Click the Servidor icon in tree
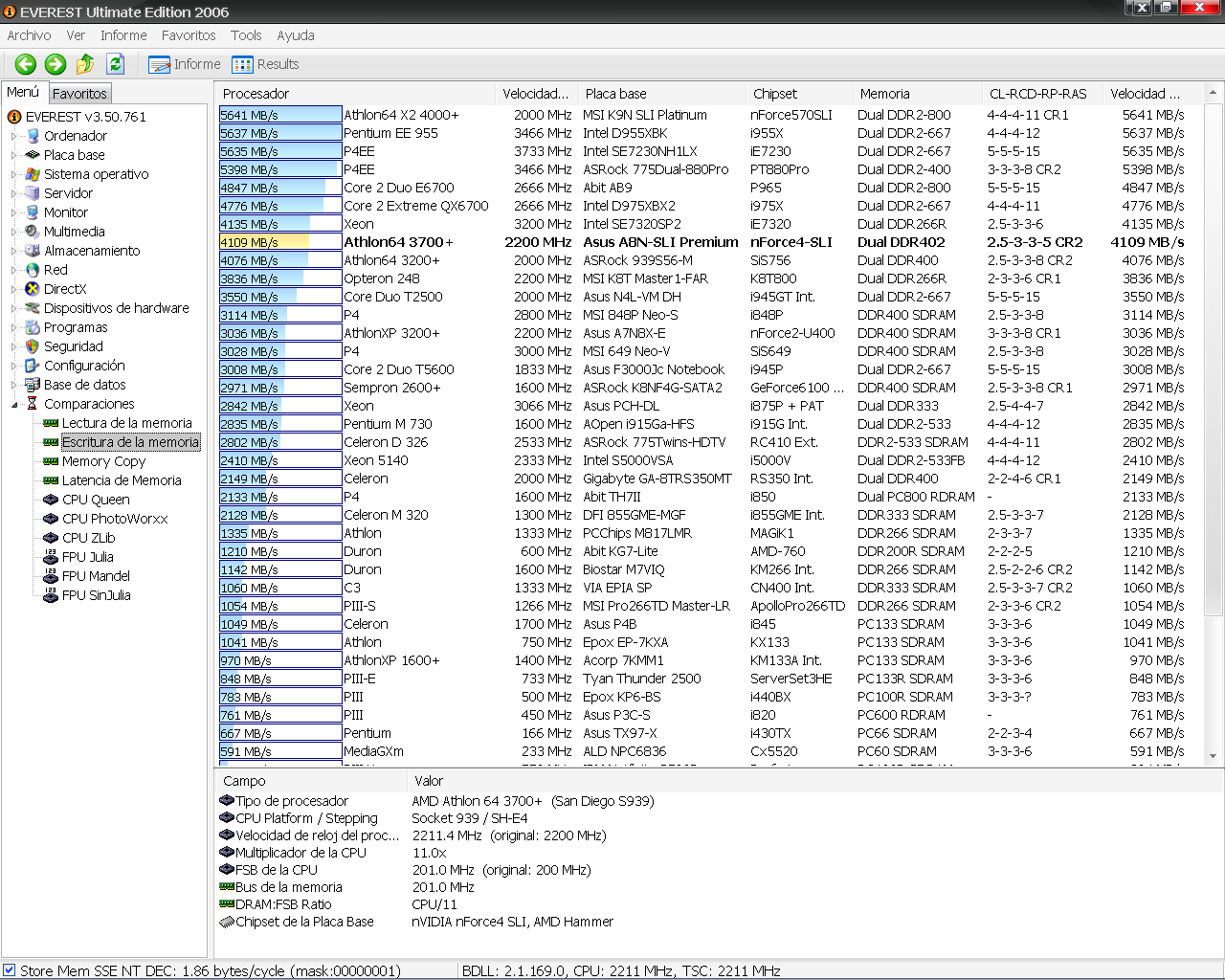 (33, 193)
